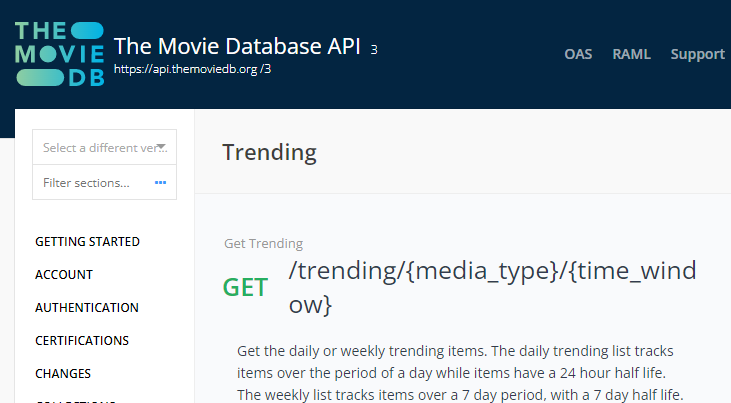Click the 'Get Trending' endpoint label
The image size is (731, 403).
[263, 243]
